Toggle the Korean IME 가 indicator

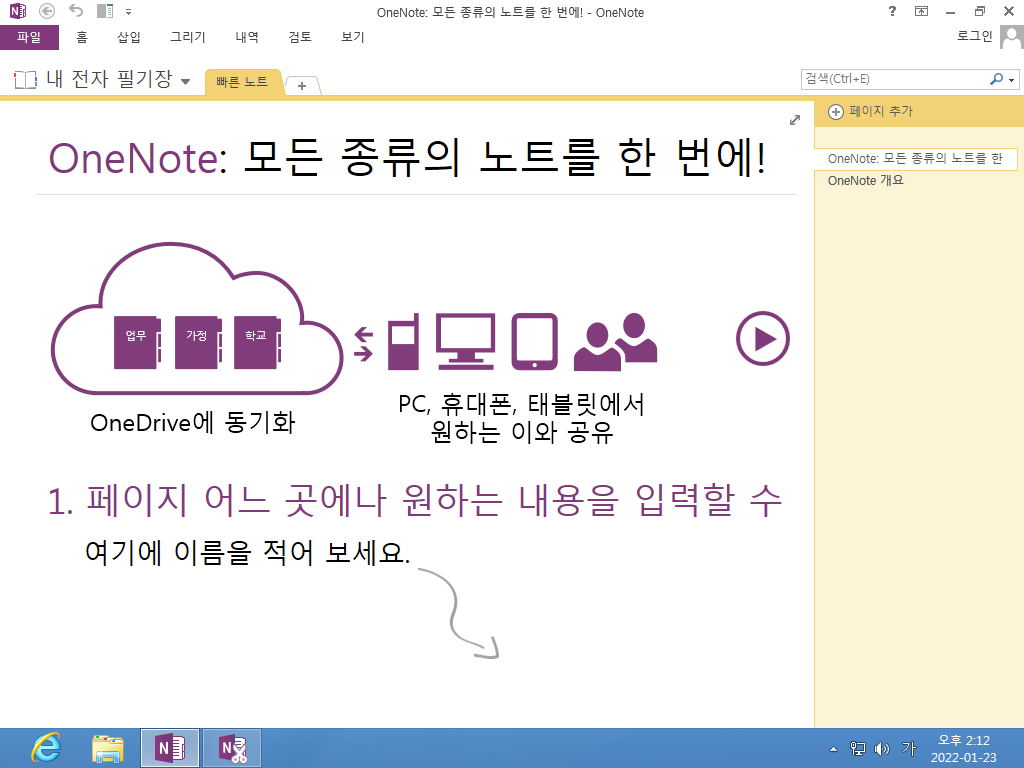pyautogui.click(x=909, y=748)
